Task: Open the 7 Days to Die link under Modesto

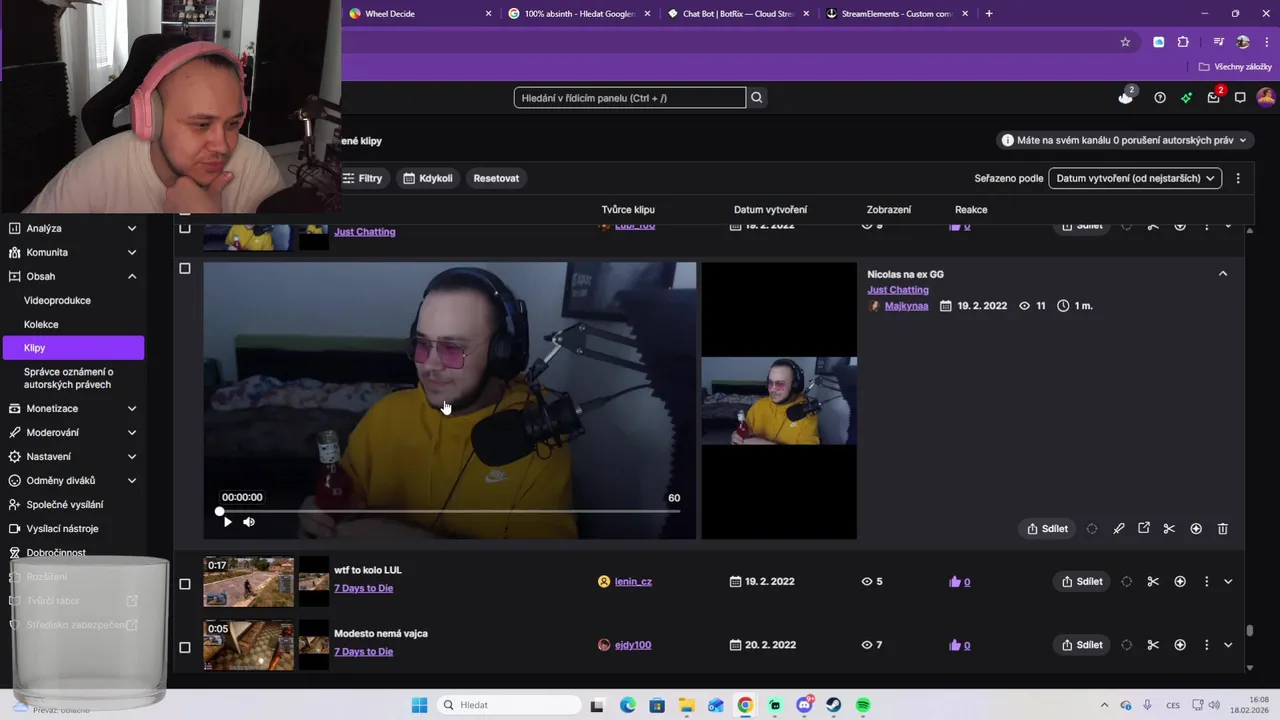Action: pos(363,652)
